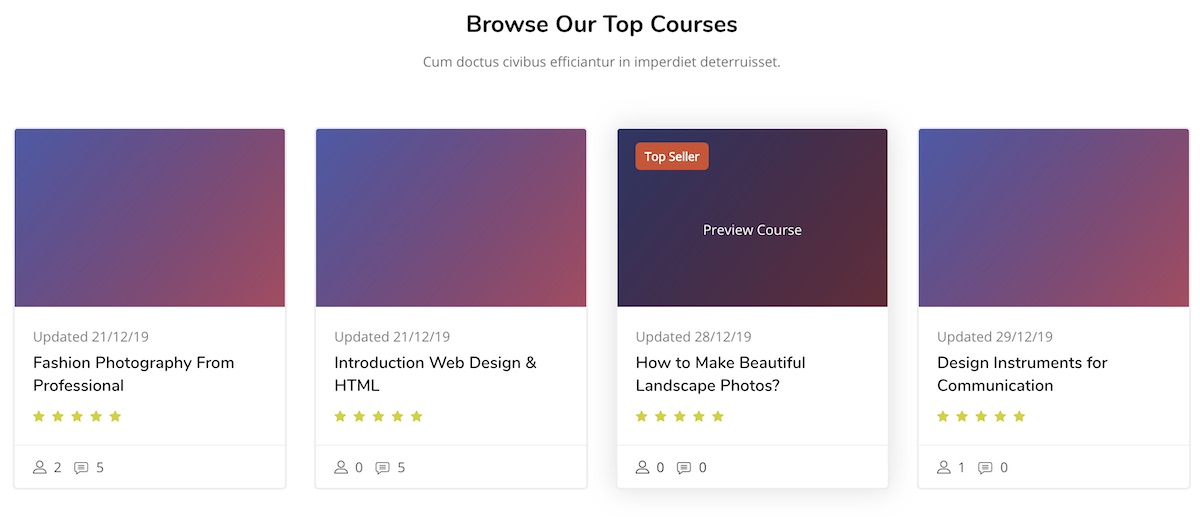Click the Top Seller badge
The image size is (1200, 517).
[x=672, y=156]
